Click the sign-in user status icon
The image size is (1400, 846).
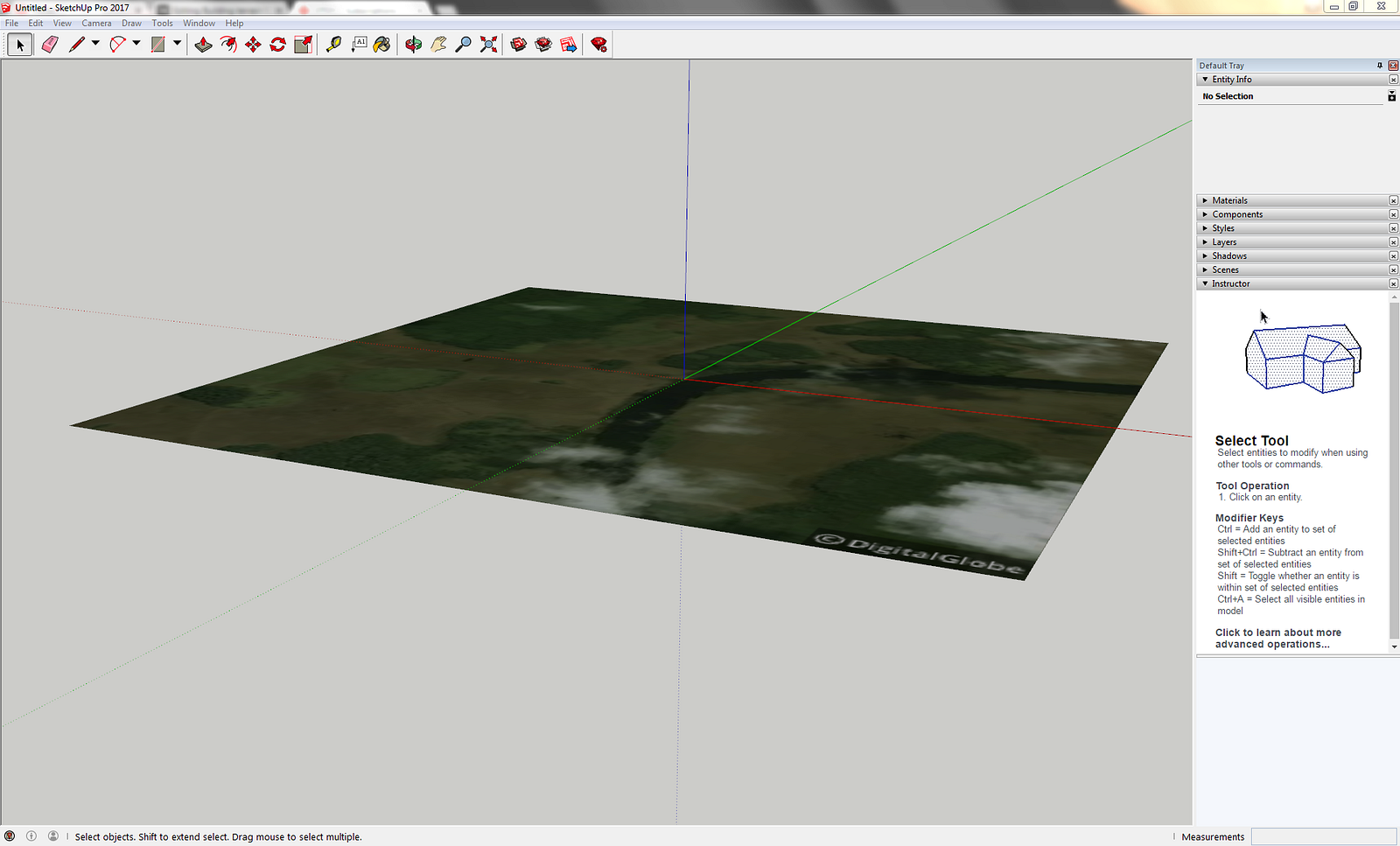(x=53, y=836)
